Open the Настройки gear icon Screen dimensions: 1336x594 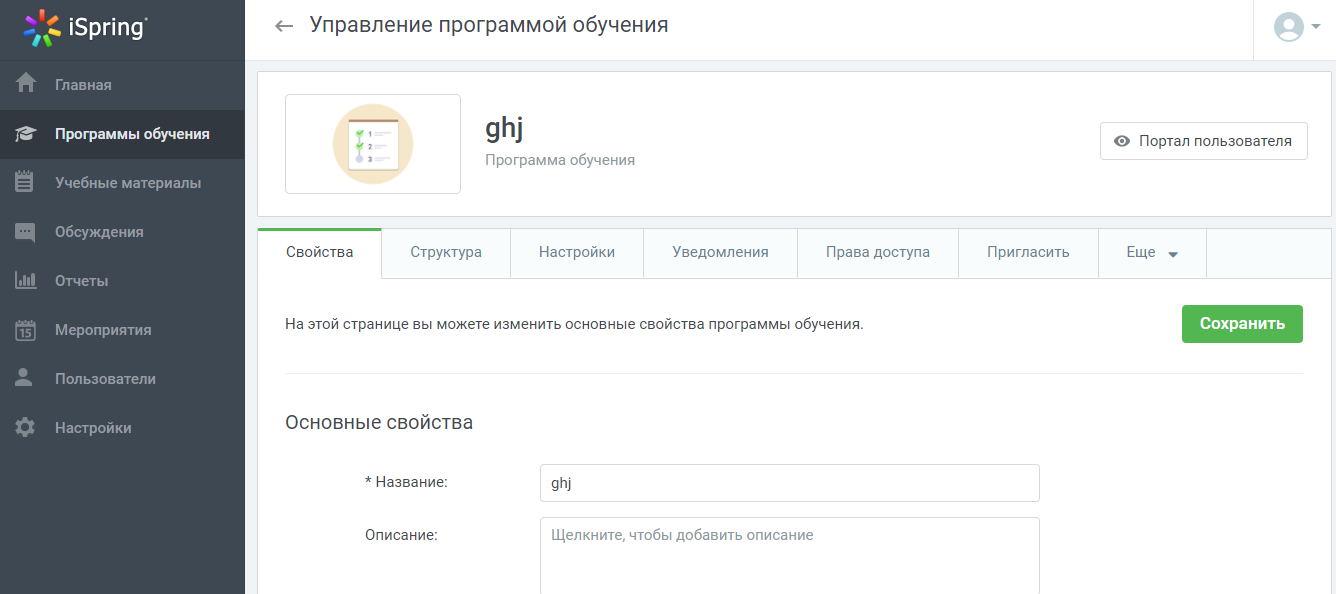[26, 427]
